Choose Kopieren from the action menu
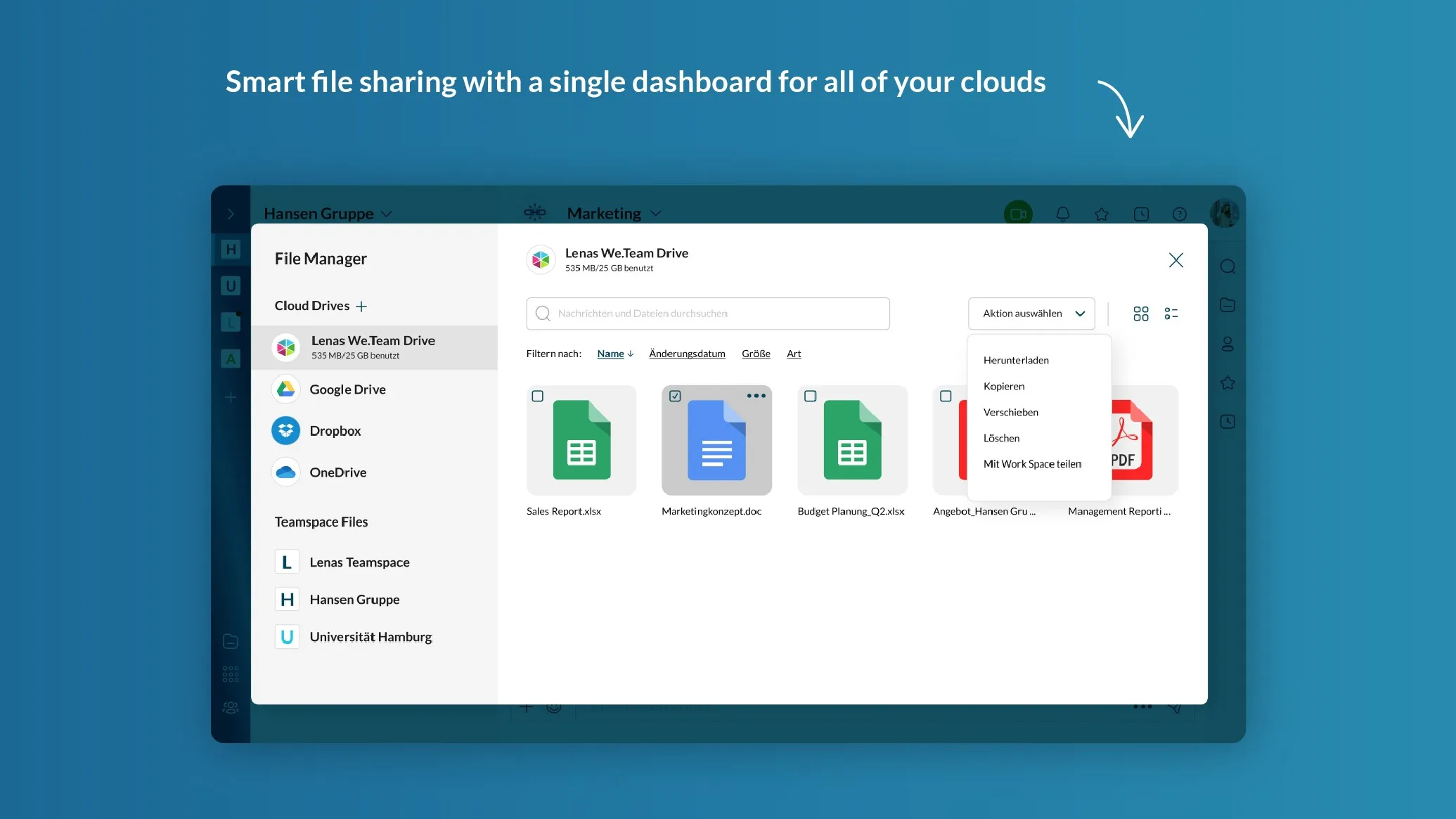Screen dimensions: 1456x819 pos(1004,387)
